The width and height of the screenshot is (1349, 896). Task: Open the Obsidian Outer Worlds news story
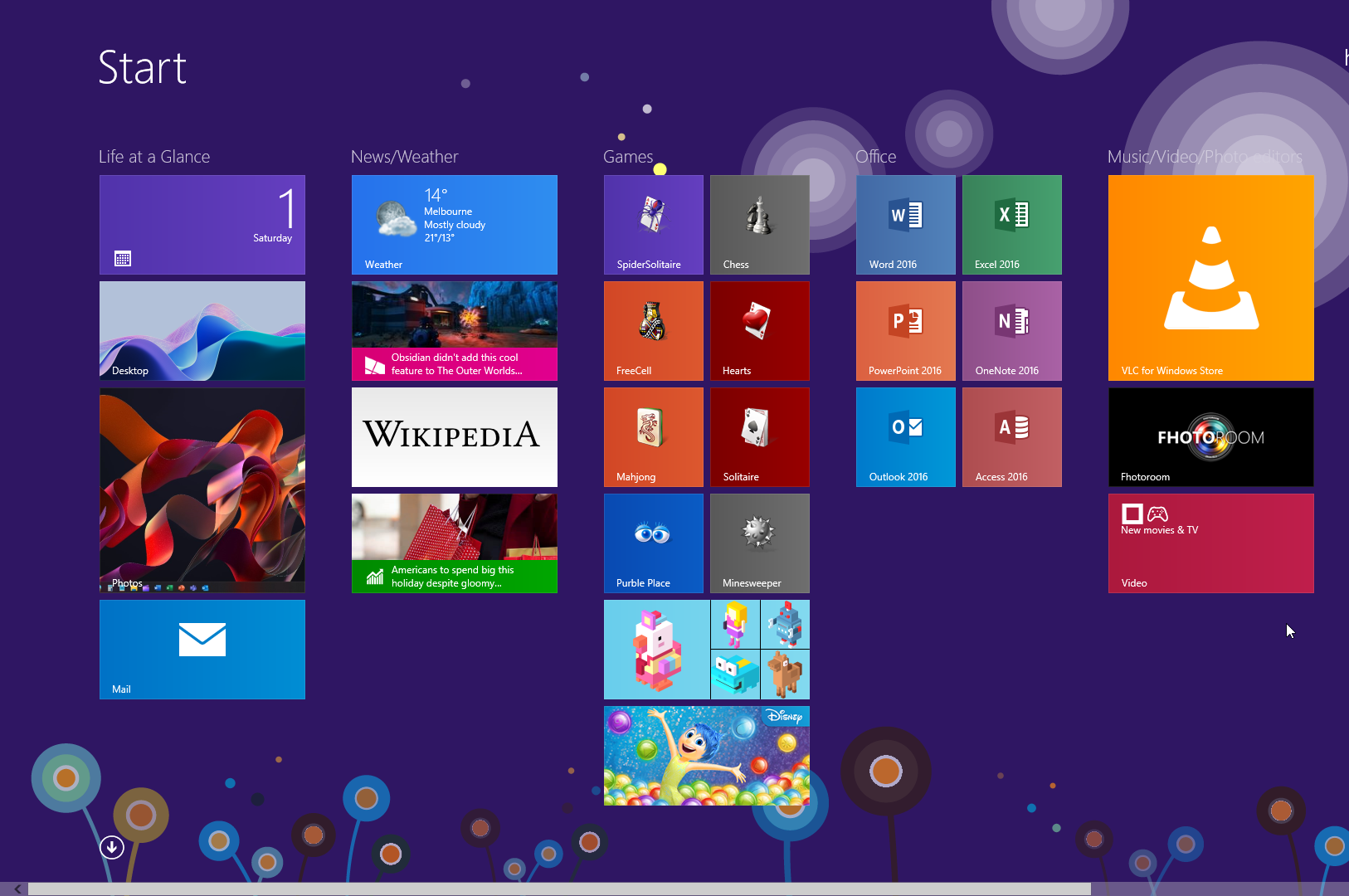pos(454,330)
